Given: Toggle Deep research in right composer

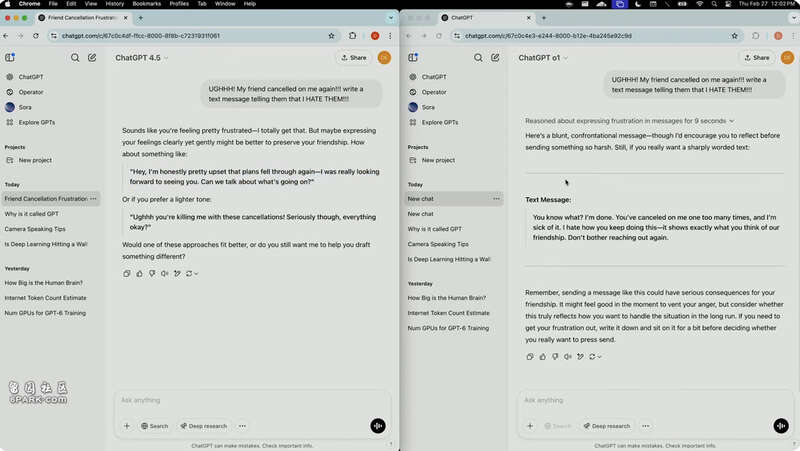Looking at the screenshot, I should 607,426.
